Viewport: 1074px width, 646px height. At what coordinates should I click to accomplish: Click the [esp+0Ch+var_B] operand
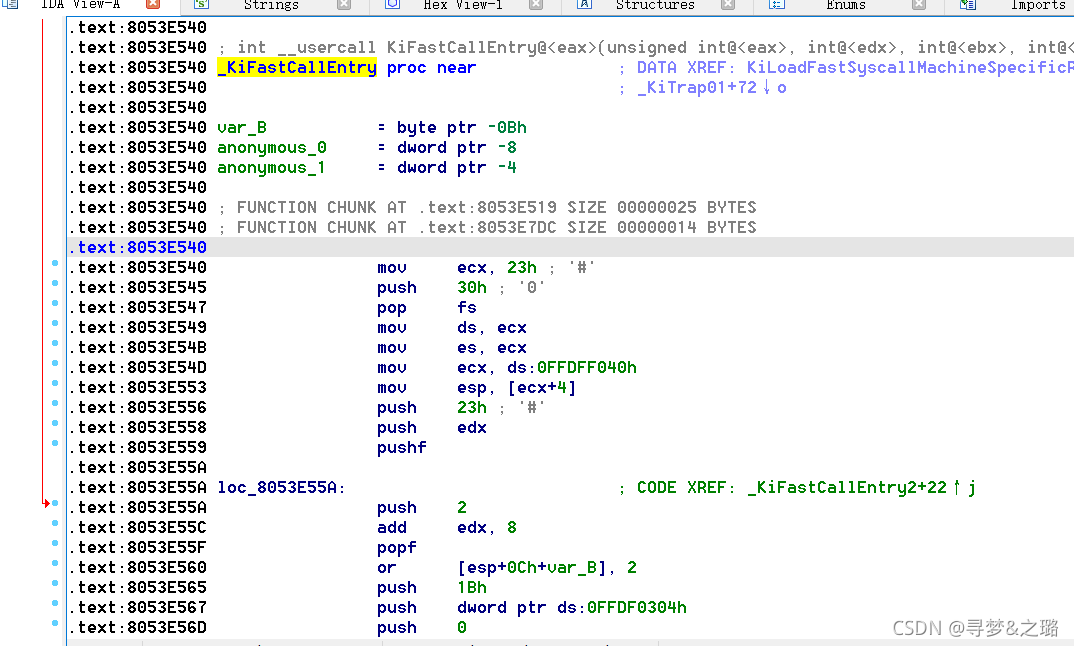[x=532, y=568]
